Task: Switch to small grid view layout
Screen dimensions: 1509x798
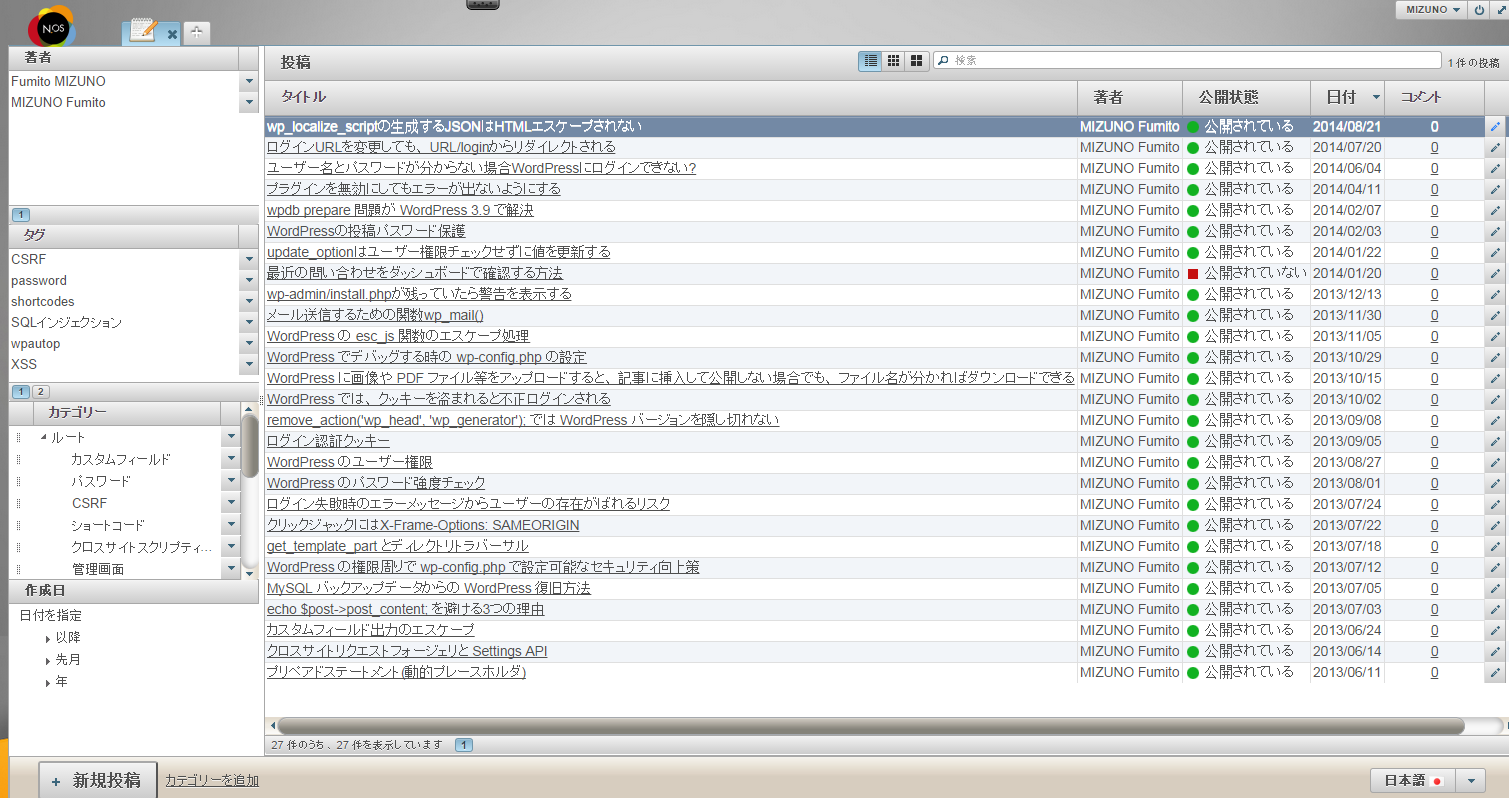Action: click(894, 61)
